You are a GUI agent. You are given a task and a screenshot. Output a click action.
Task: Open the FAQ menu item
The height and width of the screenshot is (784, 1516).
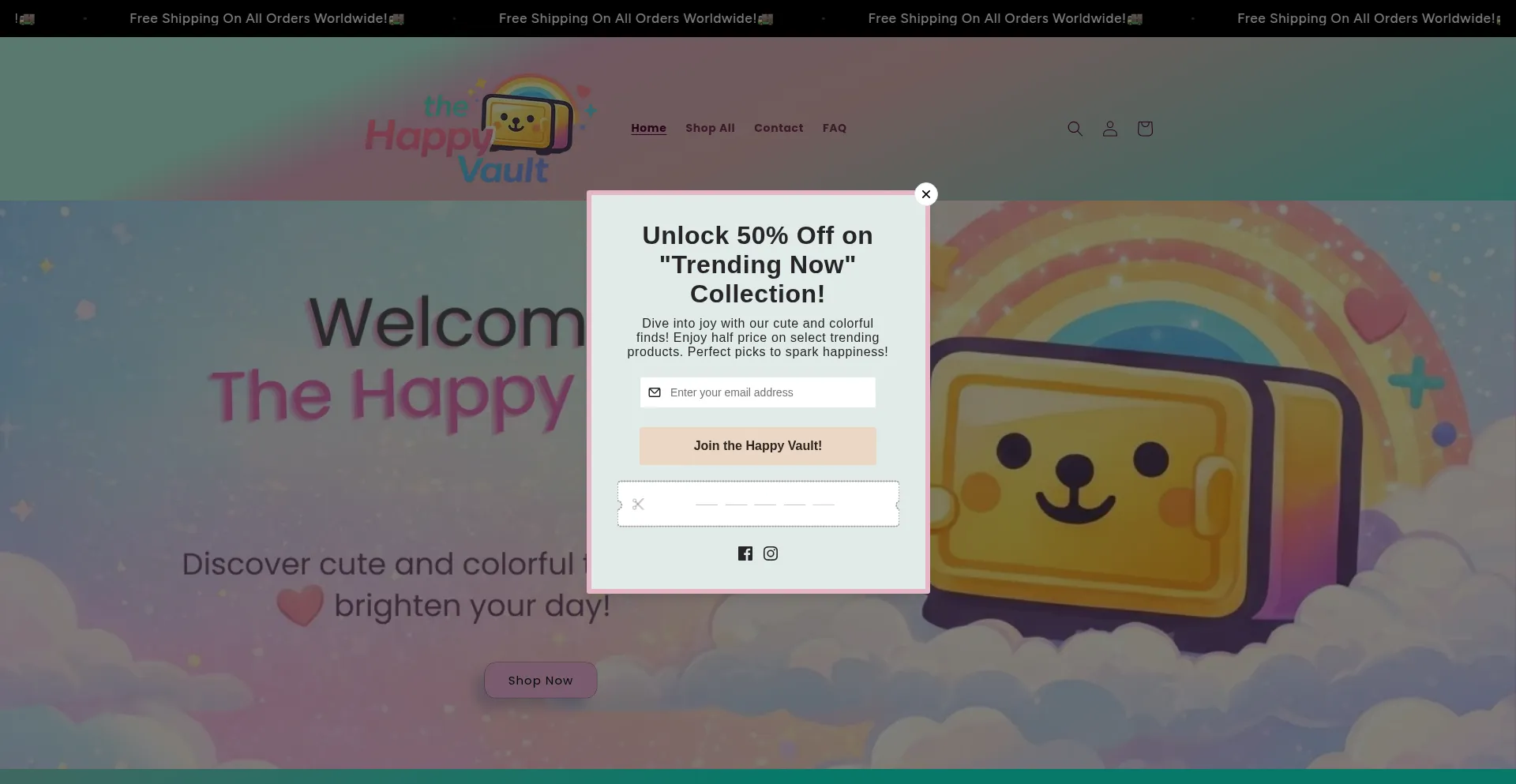(x=835, y=128)
